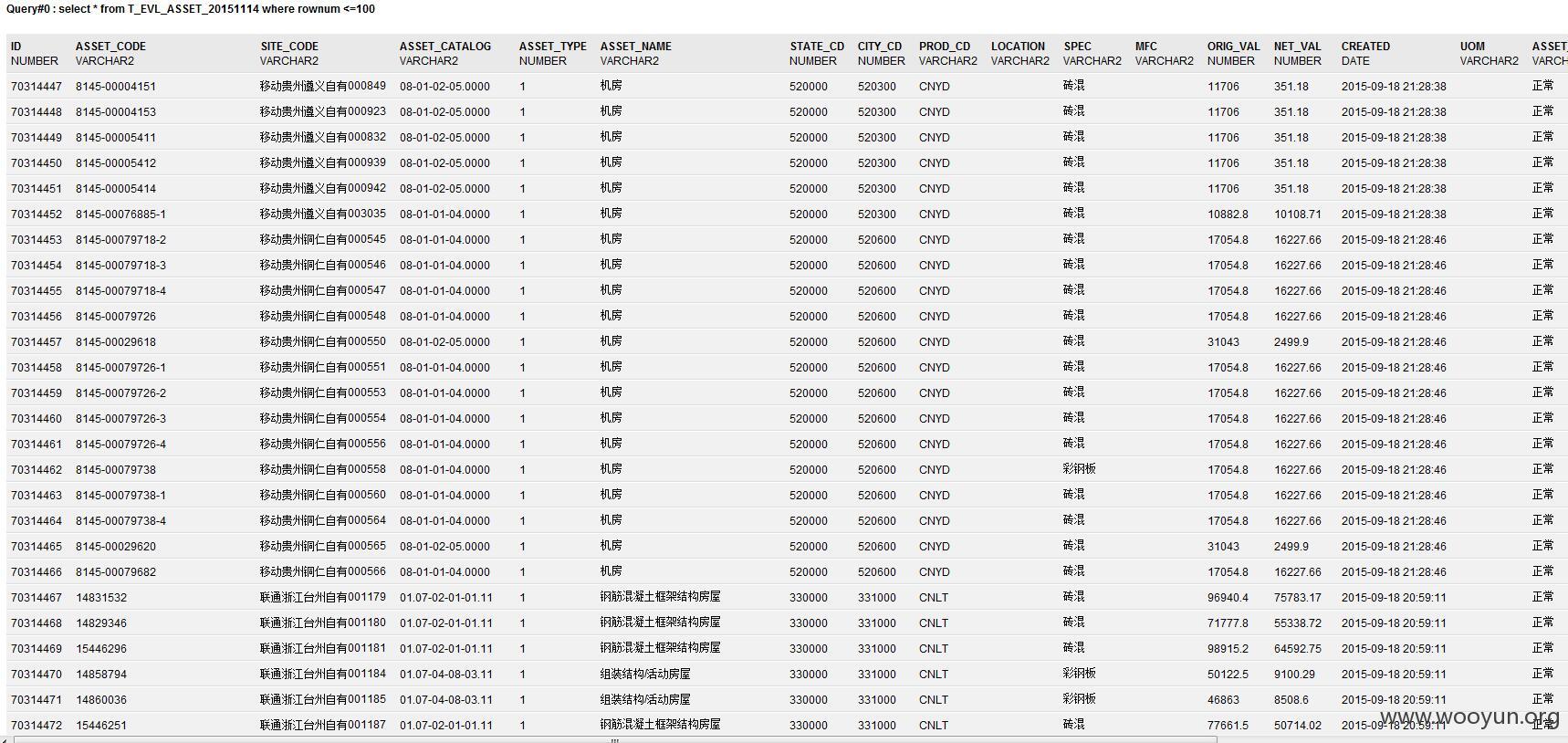Select the MFC column header

click(1145, 47)
